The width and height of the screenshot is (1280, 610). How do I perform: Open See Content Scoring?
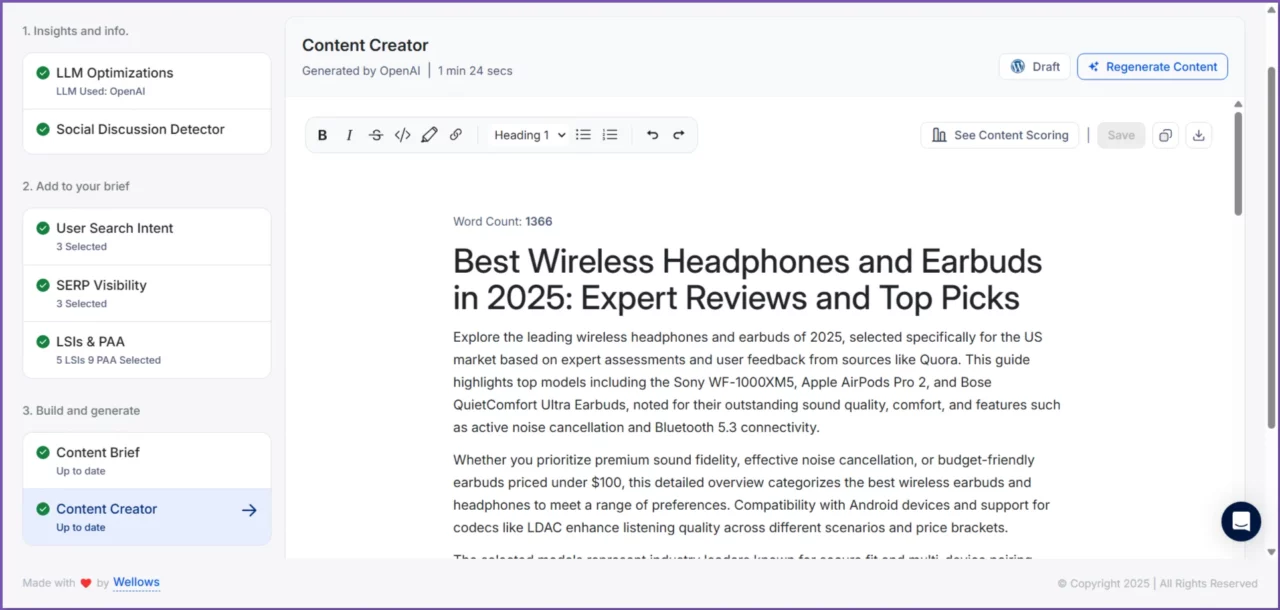[1000, 135]
